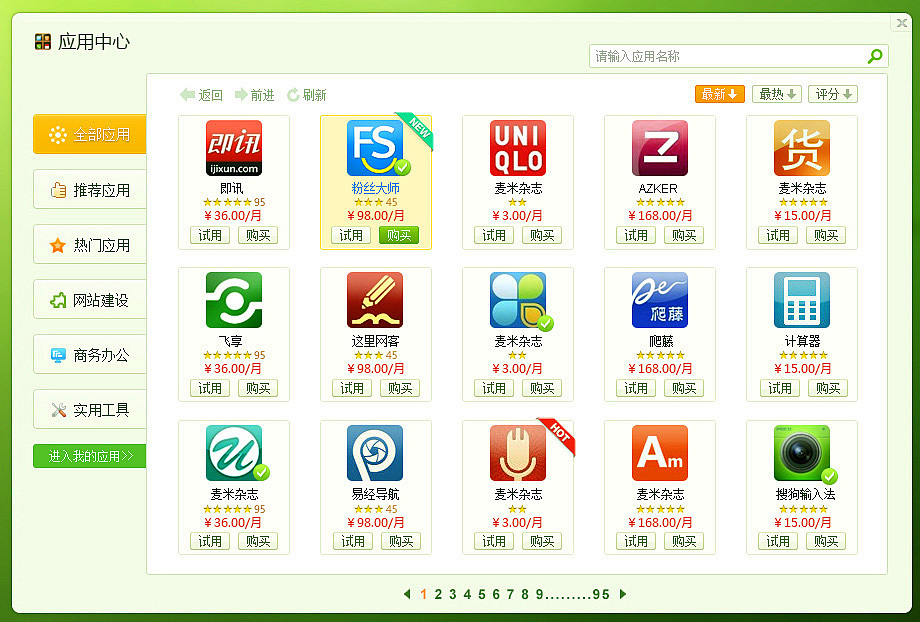Go back with 返回 arrow
Viewport: 920px width, 622px height.
[x=201, y=95]
